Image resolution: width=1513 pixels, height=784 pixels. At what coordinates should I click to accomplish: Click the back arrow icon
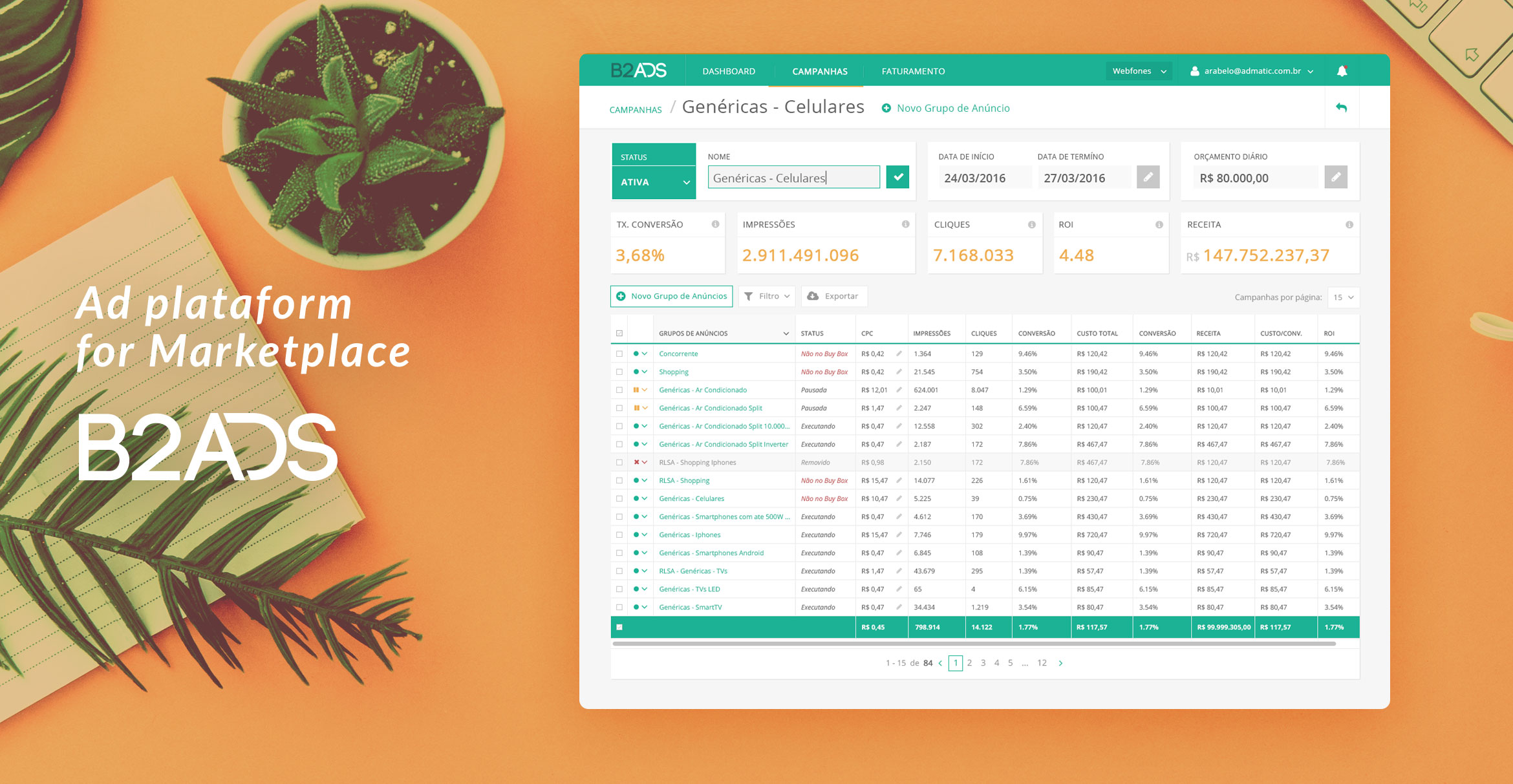pyautogui.click(x=1342, y=107)
